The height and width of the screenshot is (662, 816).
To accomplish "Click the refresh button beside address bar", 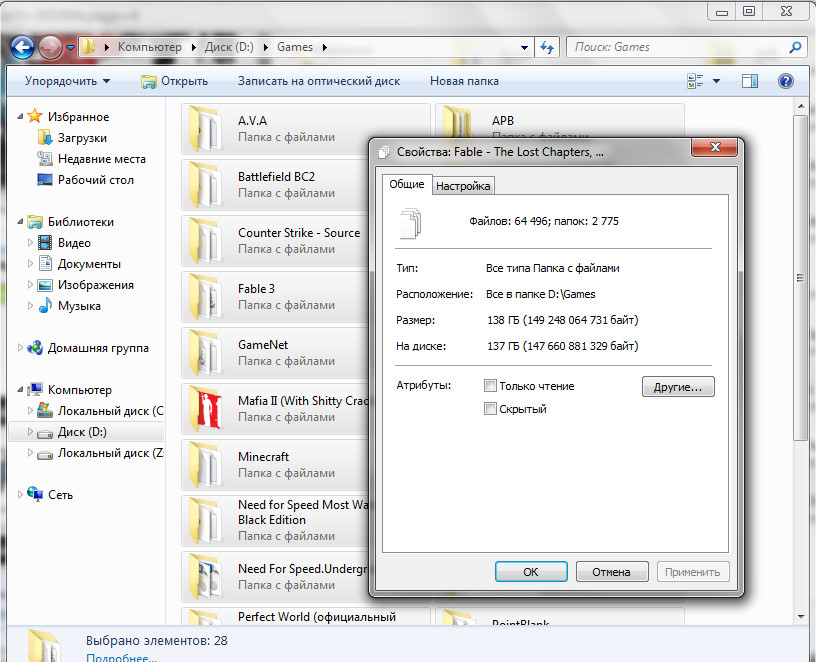I will click(548, 47).
